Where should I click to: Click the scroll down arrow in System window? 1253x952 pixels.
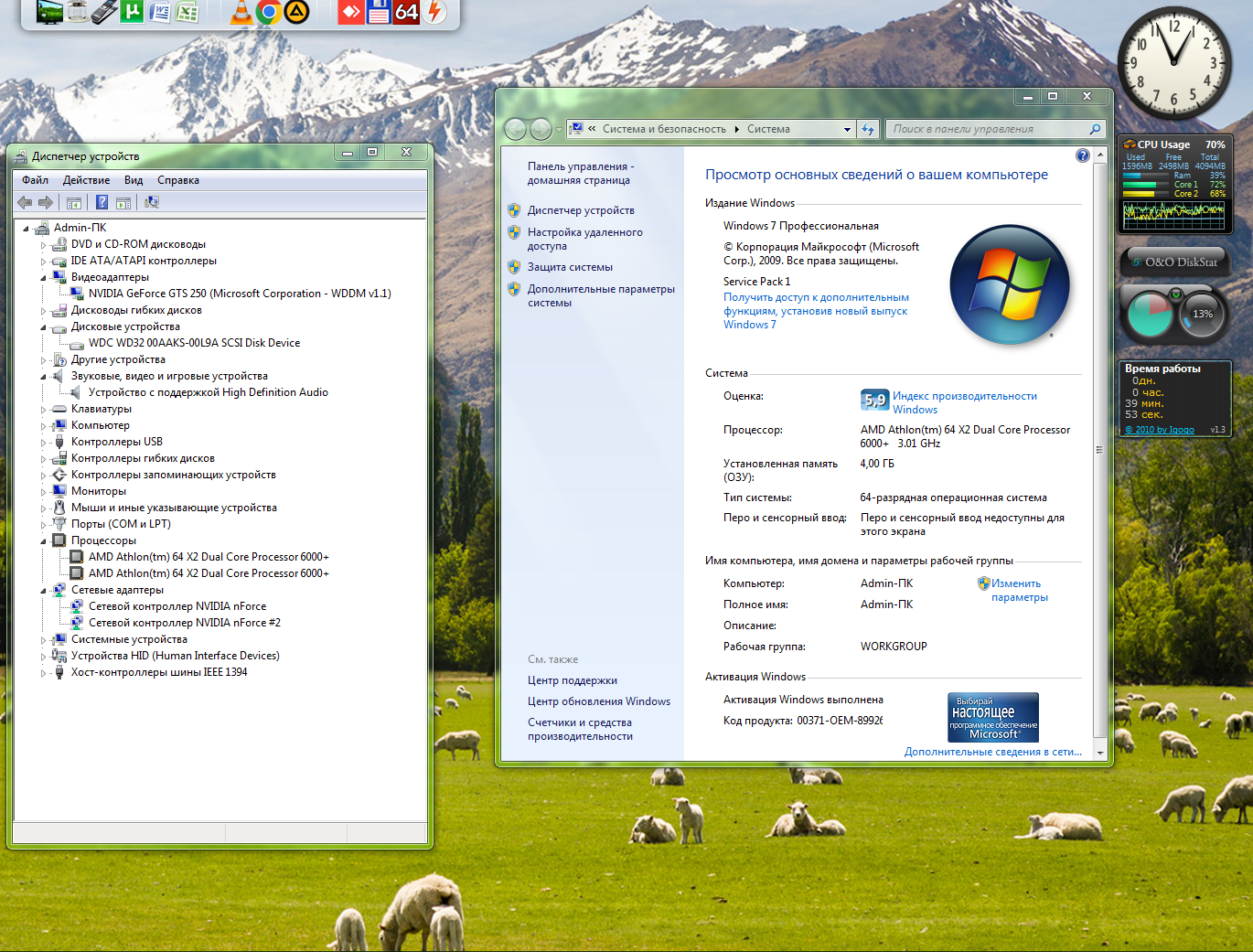[1099, 753]
